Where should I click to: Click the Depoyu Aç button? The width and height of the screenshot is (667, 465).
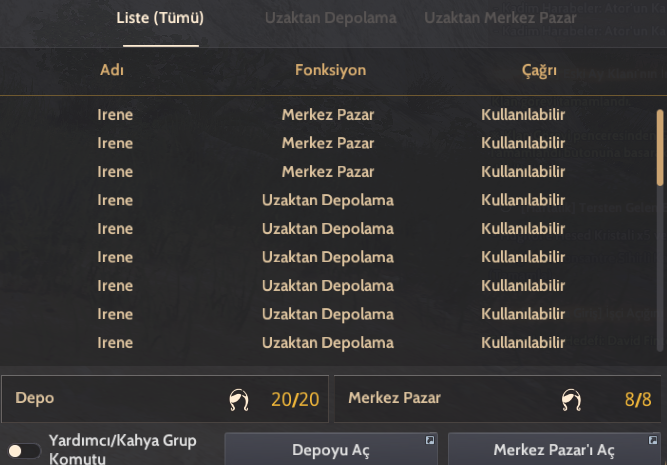[x=331, y=449]
